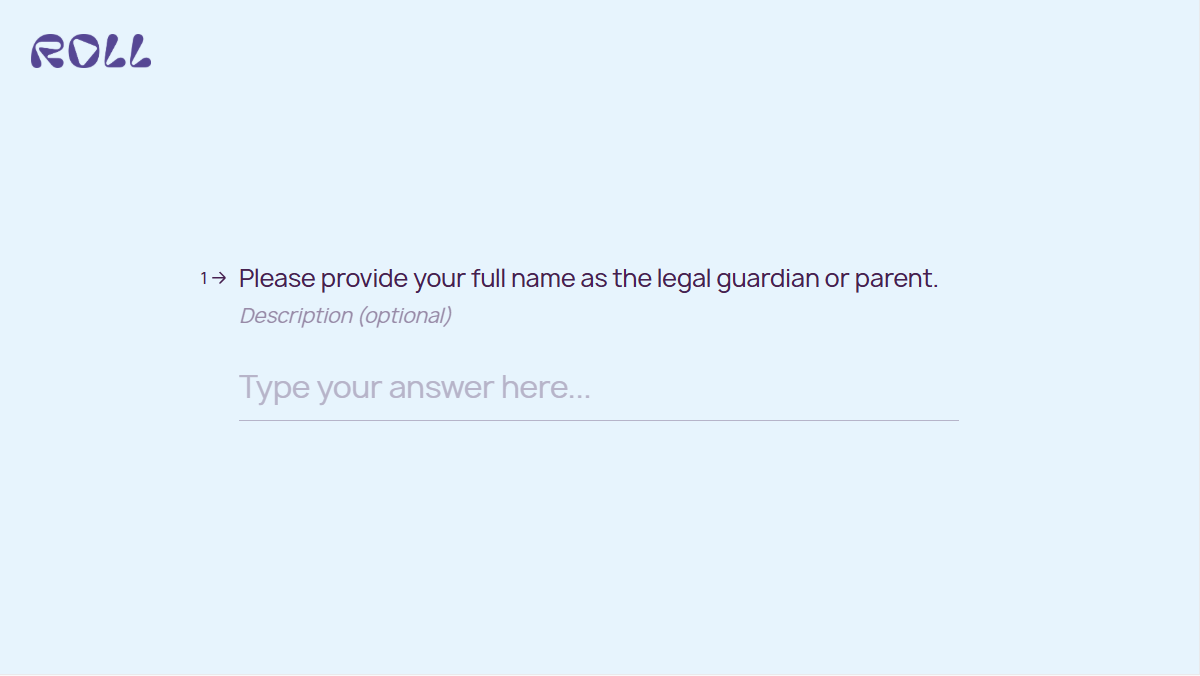
Task: Click the form background area
Action: (x=600, y=550)
